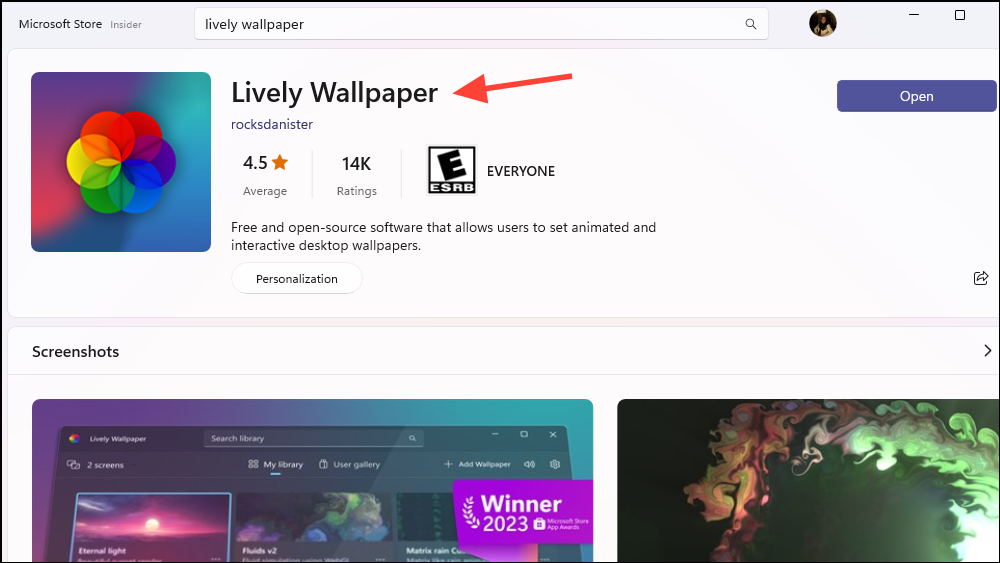Select the Personalization category tag
Screen dimensions: 1000x563
click(297, 279)
